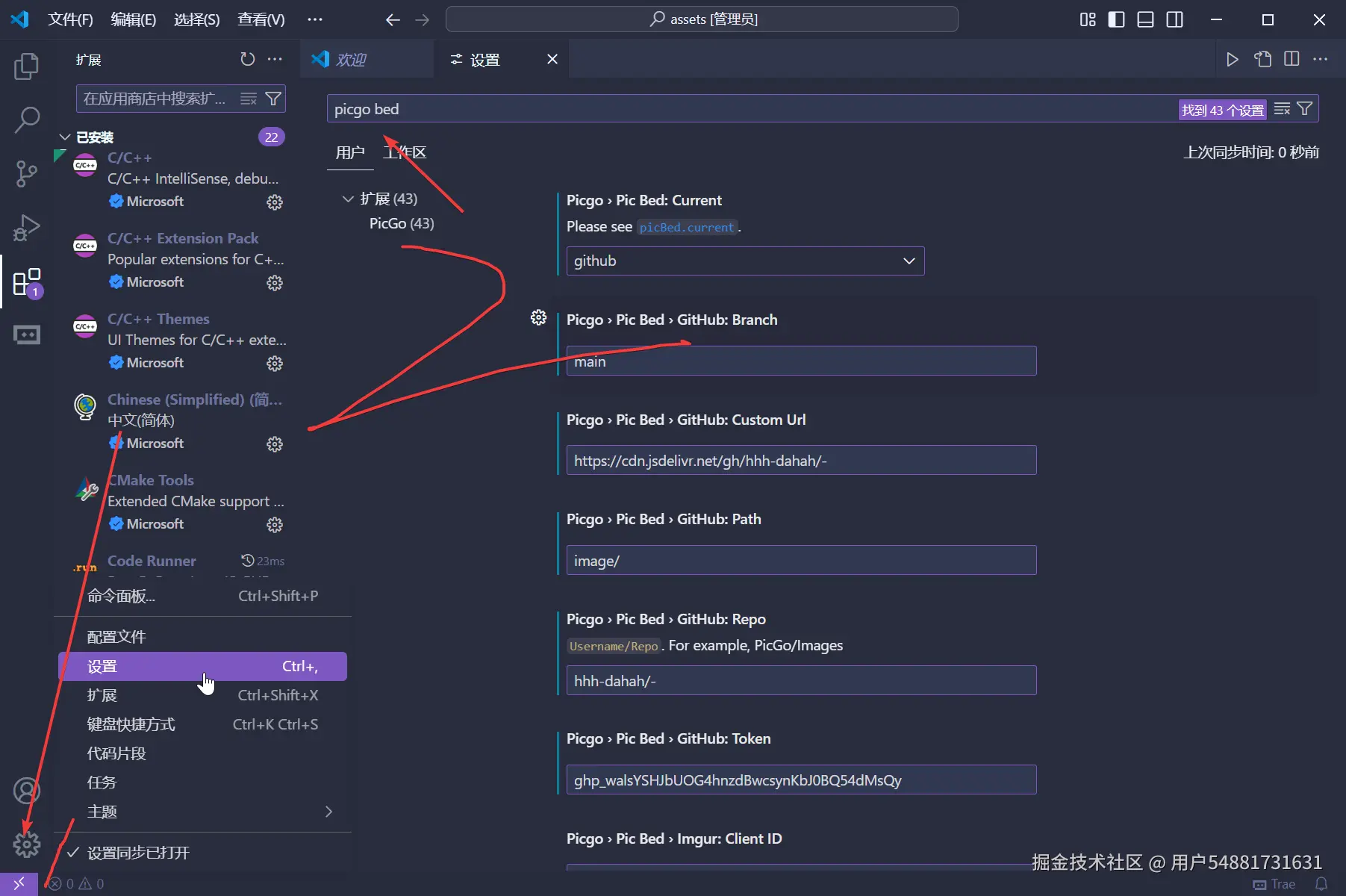Switch to the 欢迎 editor tab
The height and width of the screenshot is (896, 1346).
click(x=367, y=59)
